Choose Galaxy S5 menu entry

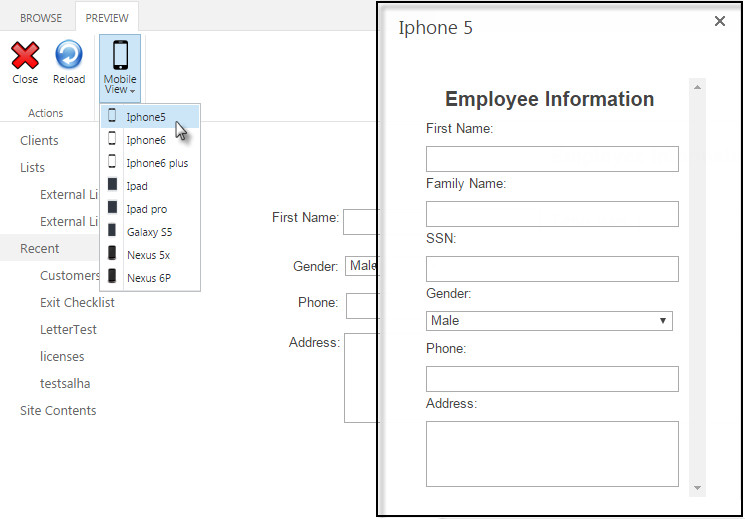point(150,231)
